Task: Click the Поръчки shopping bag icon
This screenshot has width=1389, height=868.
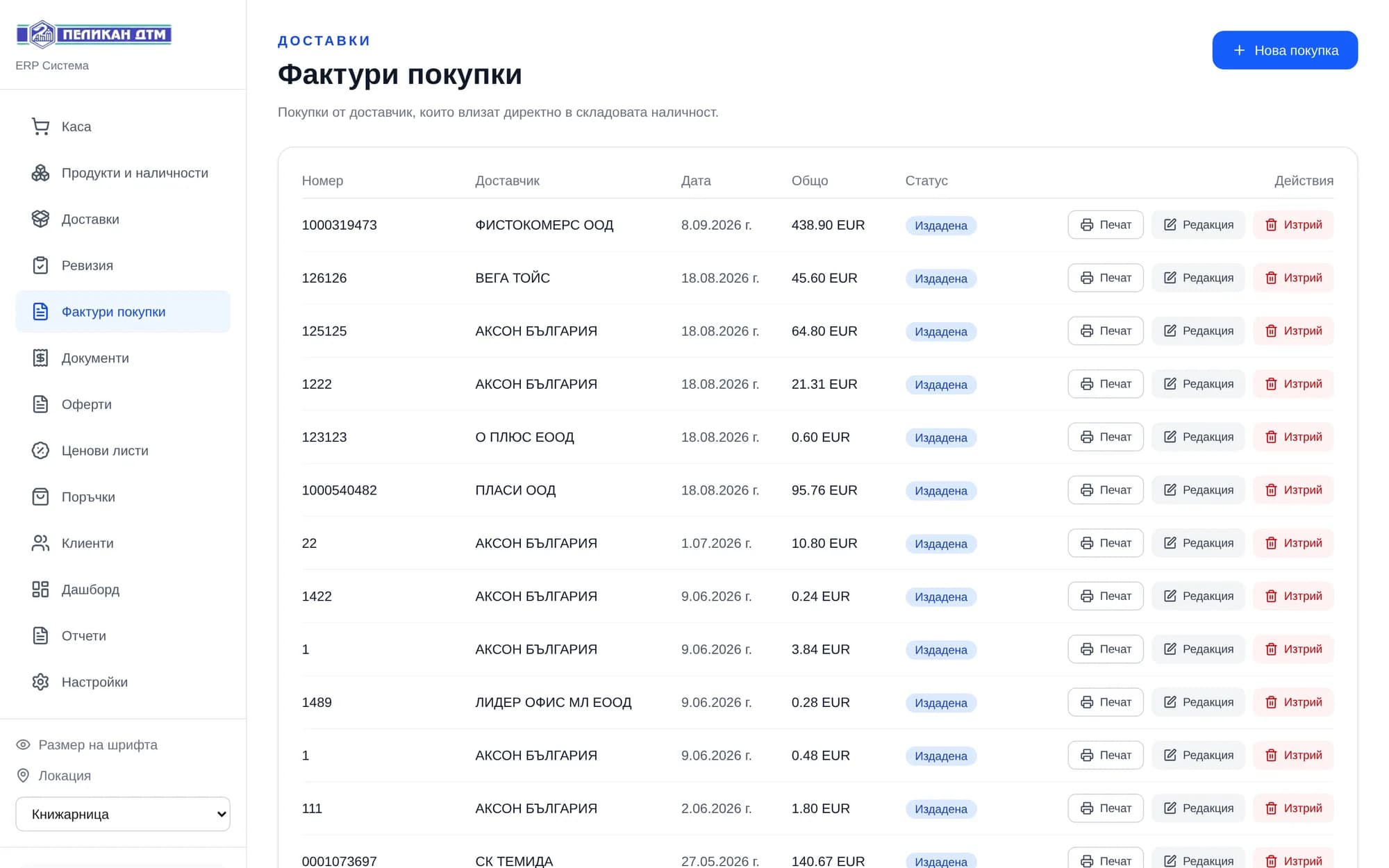Action: coord(40,496)
